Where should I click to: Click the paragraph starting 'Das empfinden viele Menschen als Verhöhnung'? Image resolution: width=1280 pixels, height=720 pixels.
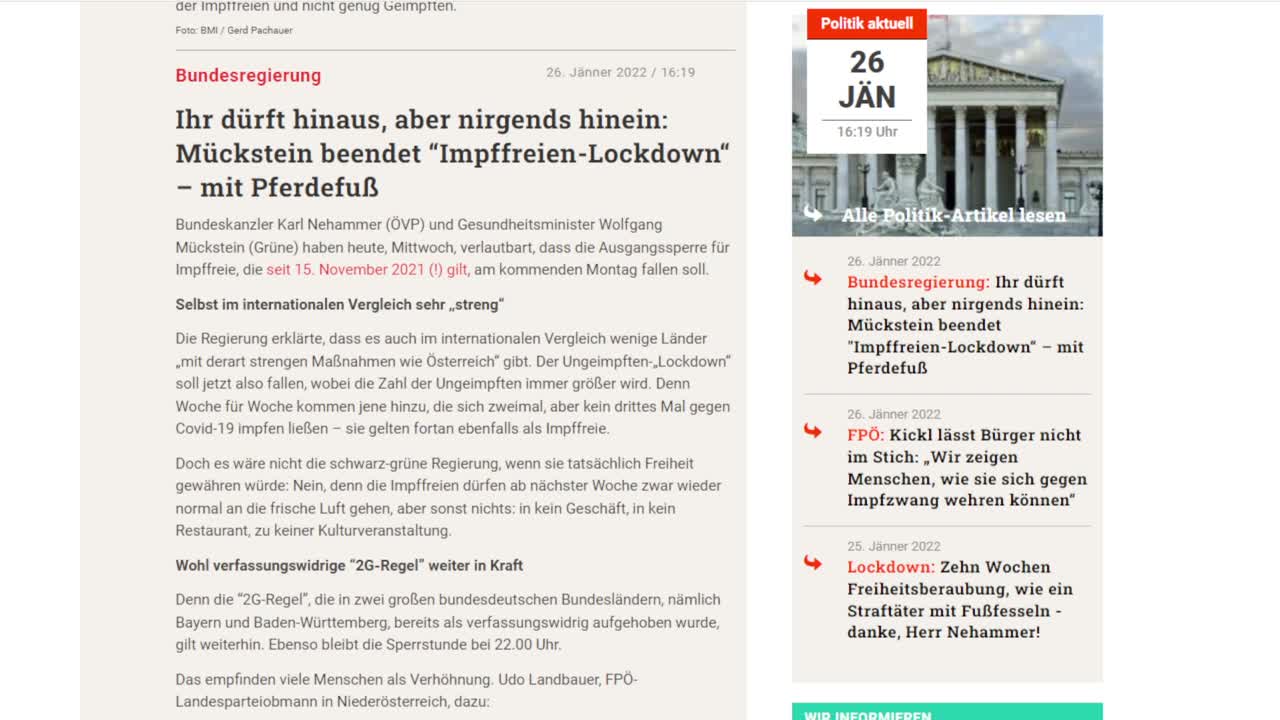(x=406, y=691)
